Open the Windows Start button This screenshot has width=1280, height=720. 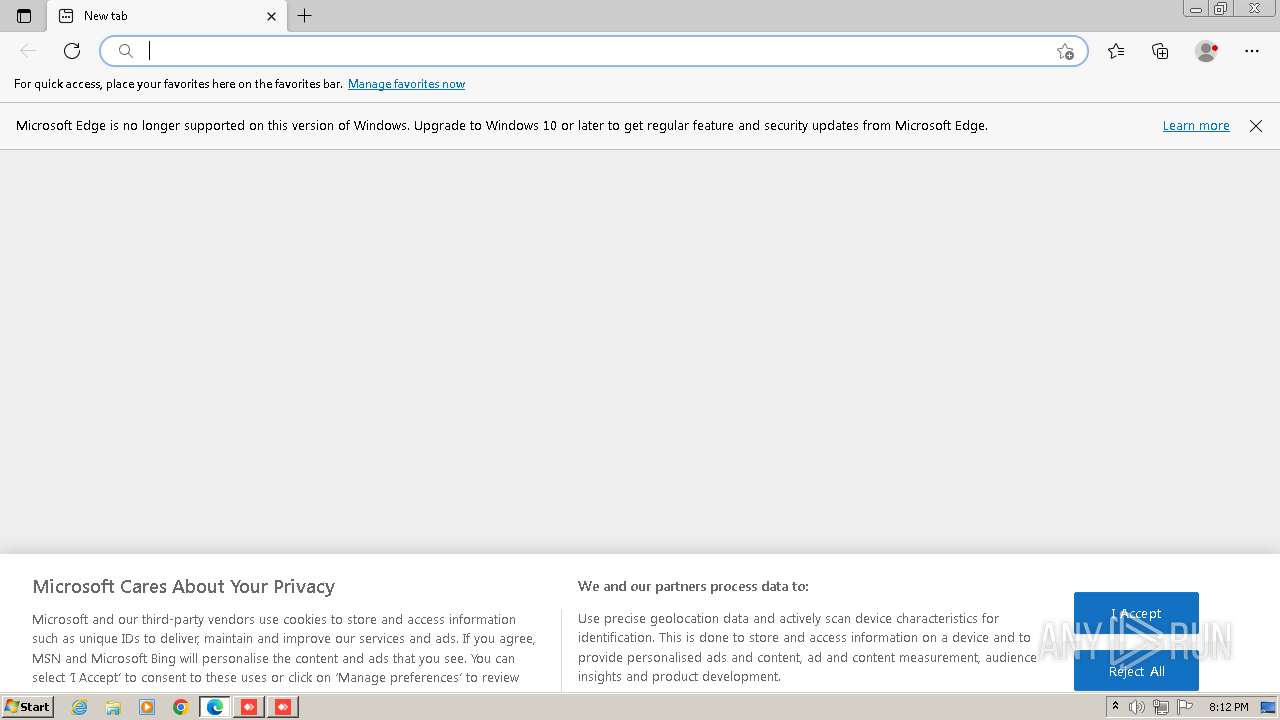pos(28,707)
